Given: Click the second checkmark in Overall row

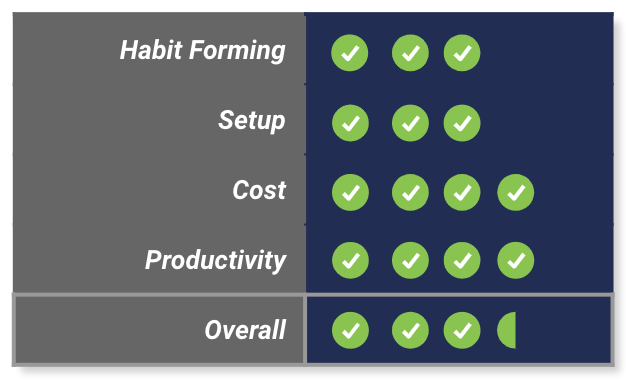Looking at the screenshot, I should coord(410,331).
